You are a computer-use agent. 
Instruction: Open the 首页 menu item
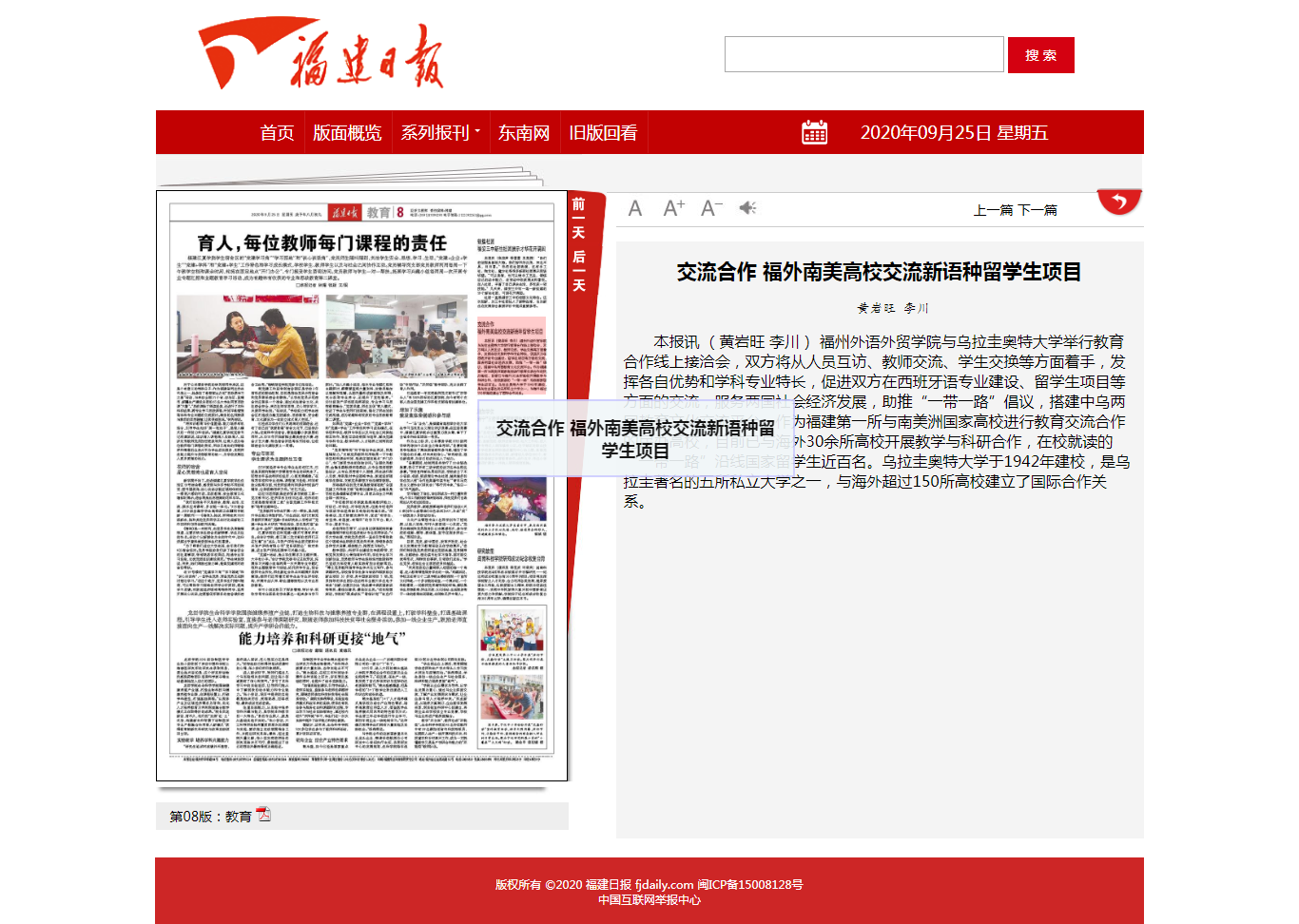pyautogui.click(x=278, y=133)
